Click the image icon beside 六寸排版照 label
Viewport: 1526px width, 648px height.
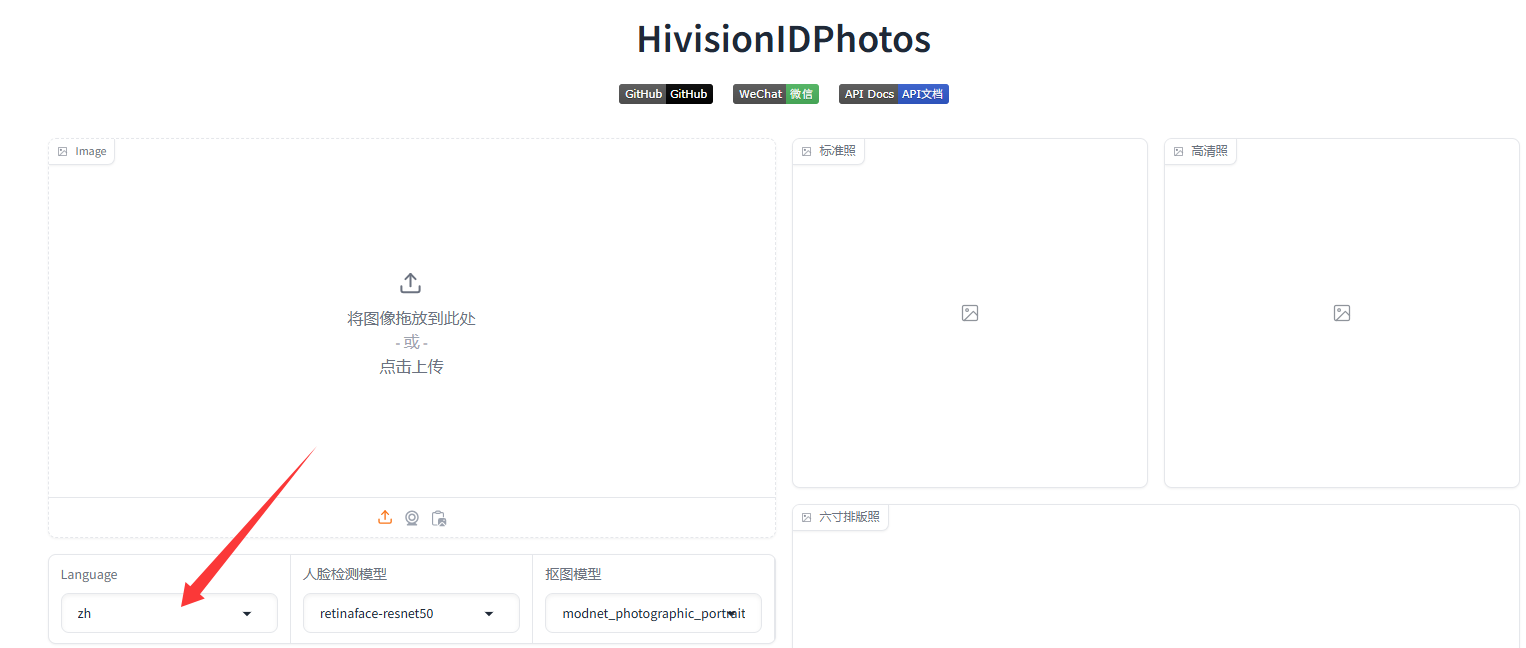click(x=807, y=517)
